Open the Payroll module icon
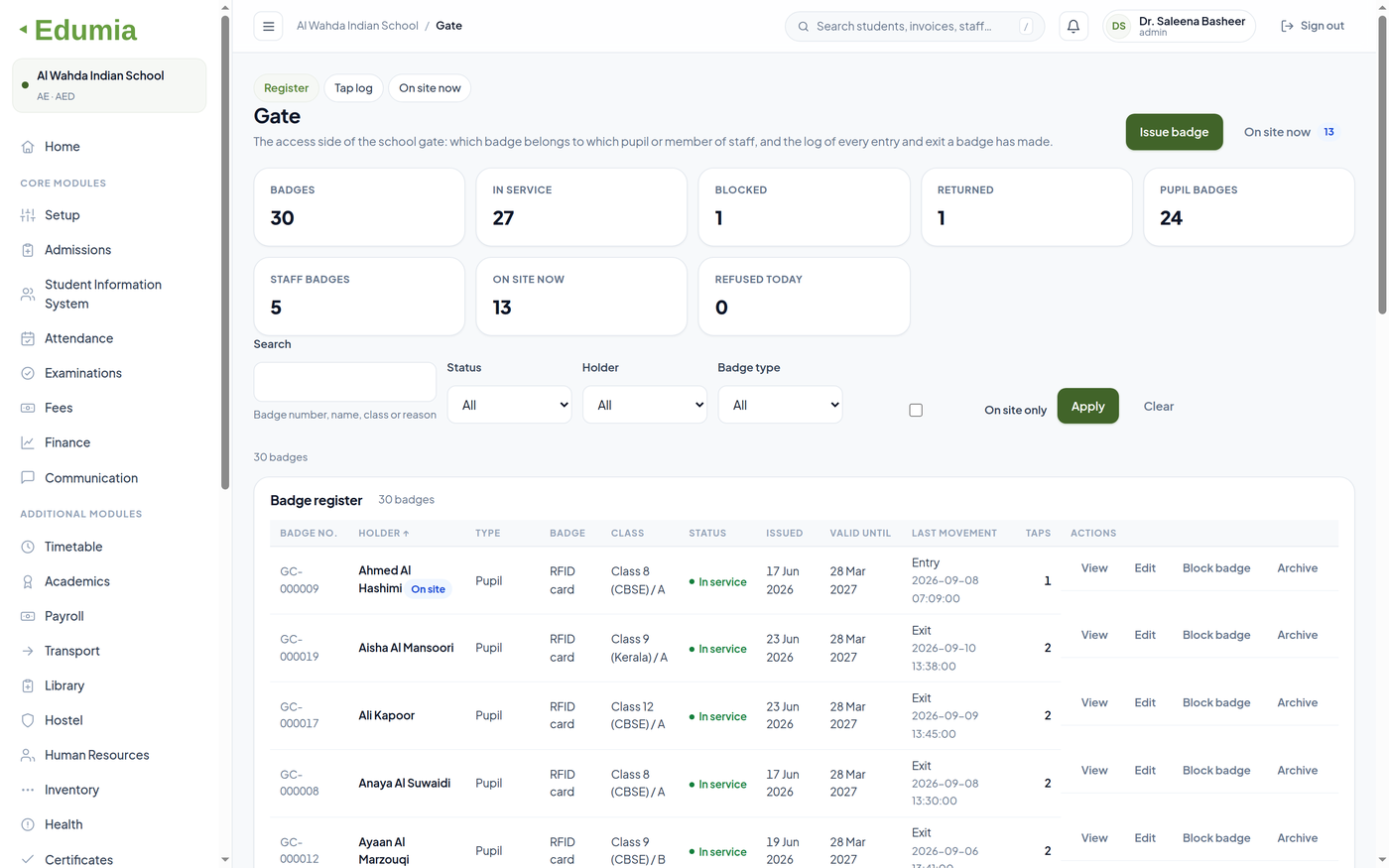The width and height of the screenshot is (1389, 868). (x=28, y=616)
